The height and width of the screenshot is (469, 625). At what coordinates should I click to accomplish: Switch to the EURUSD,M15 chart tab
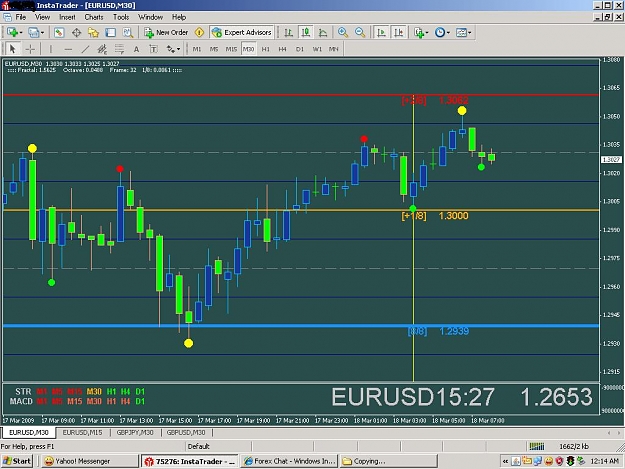pyautogui.click(x=83, y=432)
